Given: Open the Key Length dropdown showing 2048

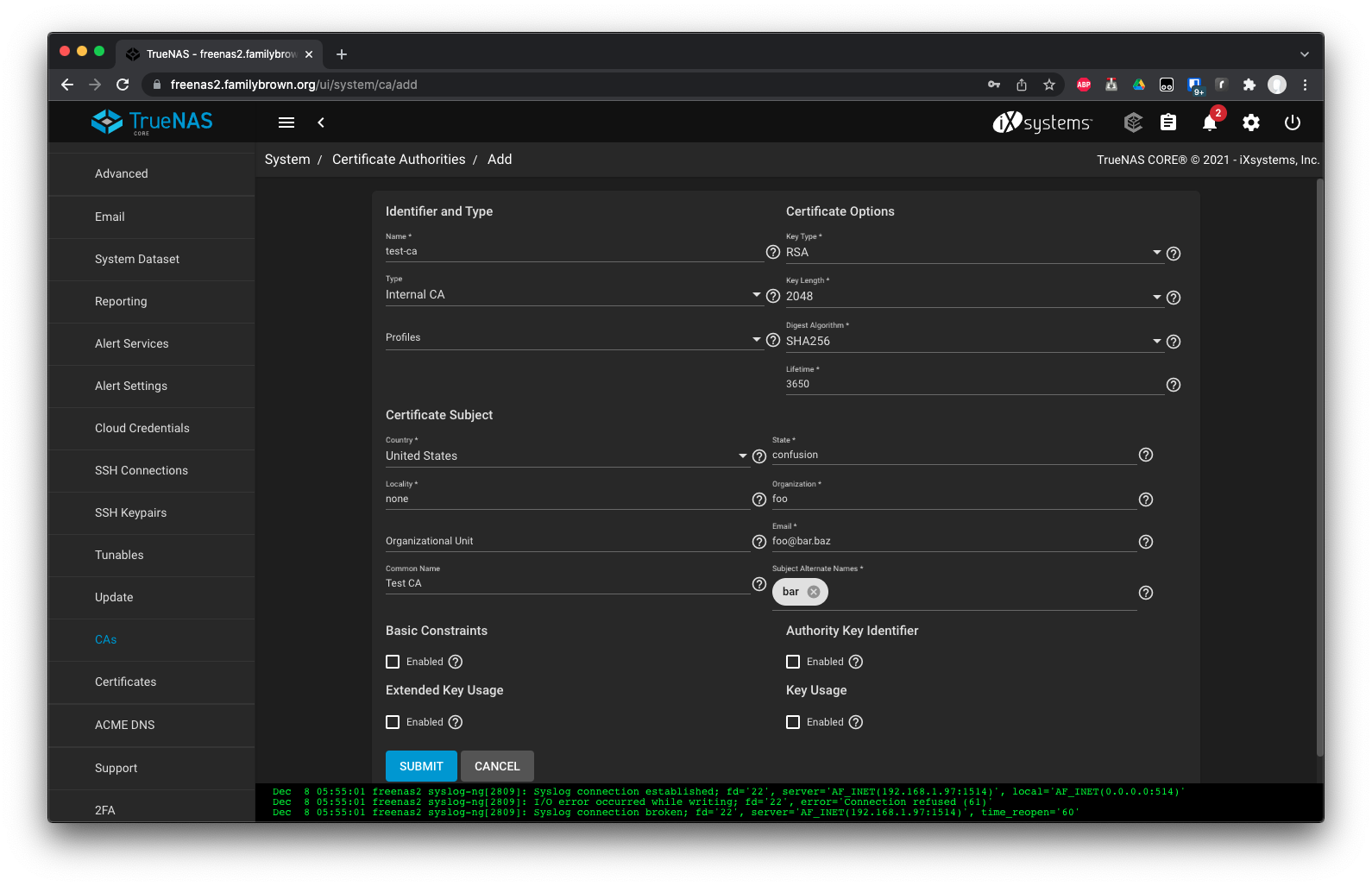Looking at the screenshot, I should pyautogui.click(x=974, y=297).
